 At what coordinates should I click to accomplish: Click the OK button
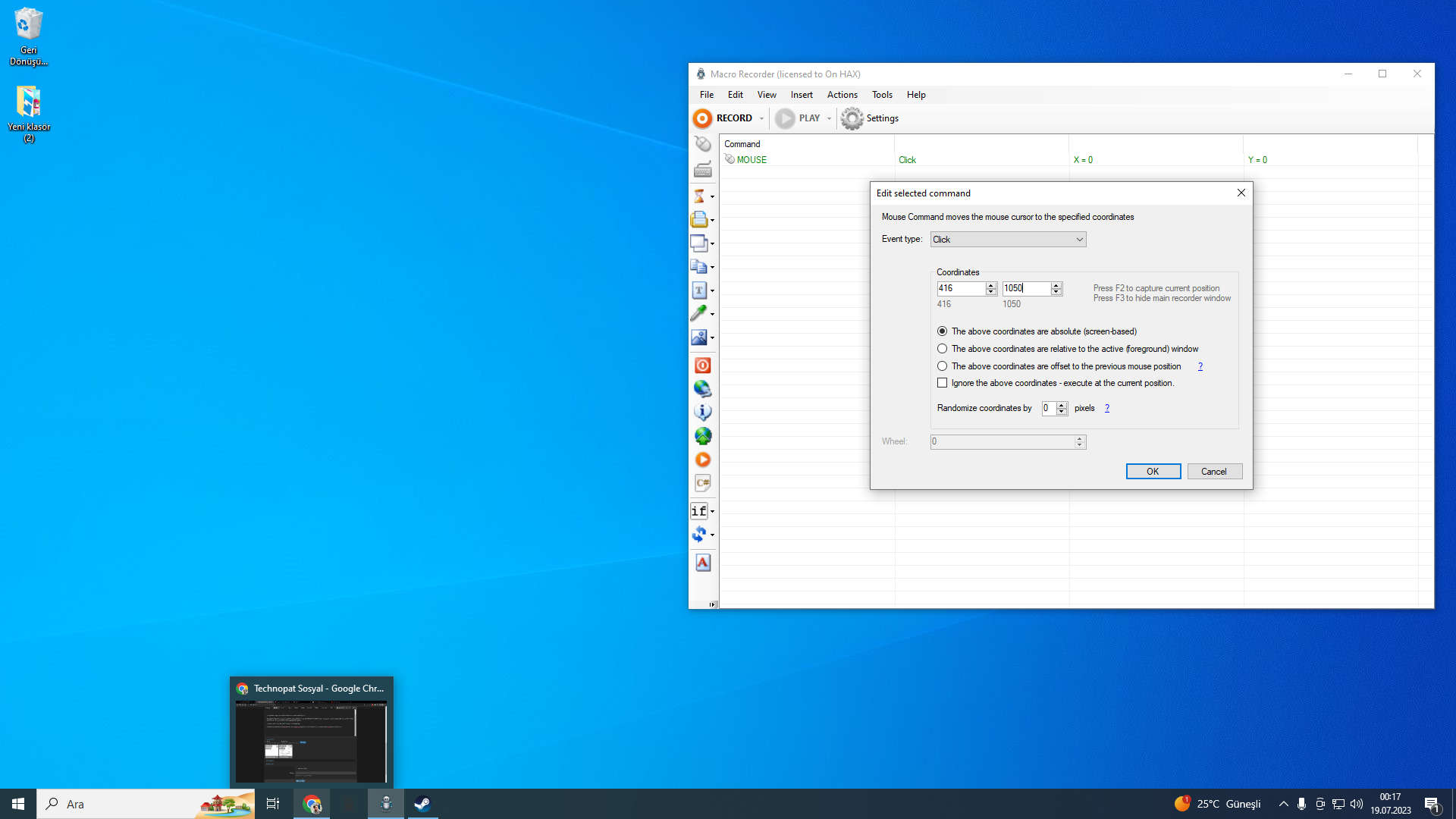click(x=1152, y=472)
